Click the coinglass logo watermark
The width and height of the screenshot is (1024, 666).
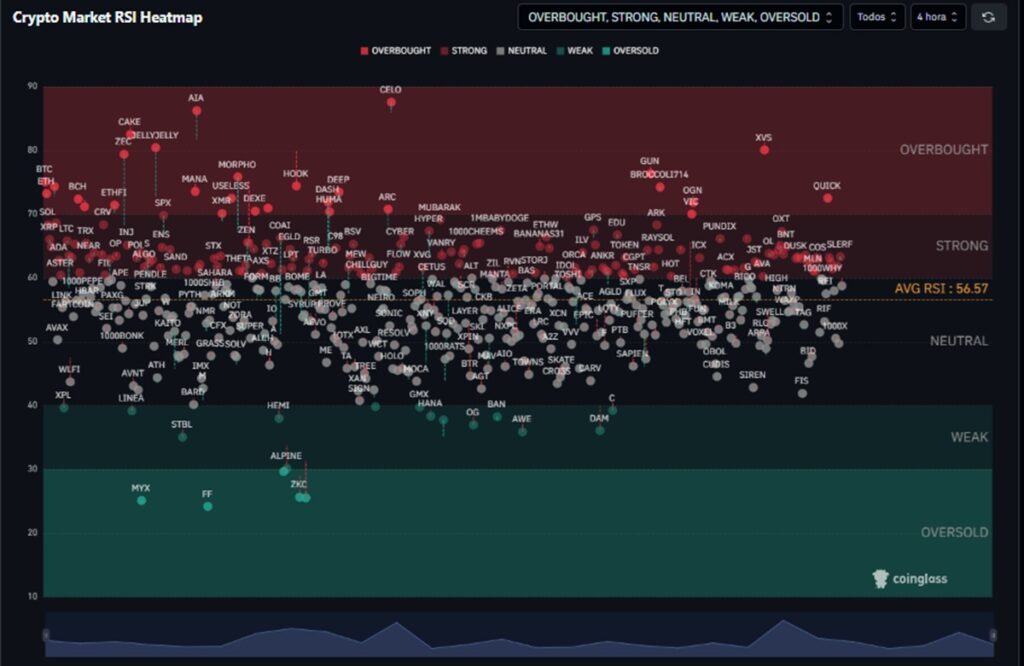(x=909, y=578)
